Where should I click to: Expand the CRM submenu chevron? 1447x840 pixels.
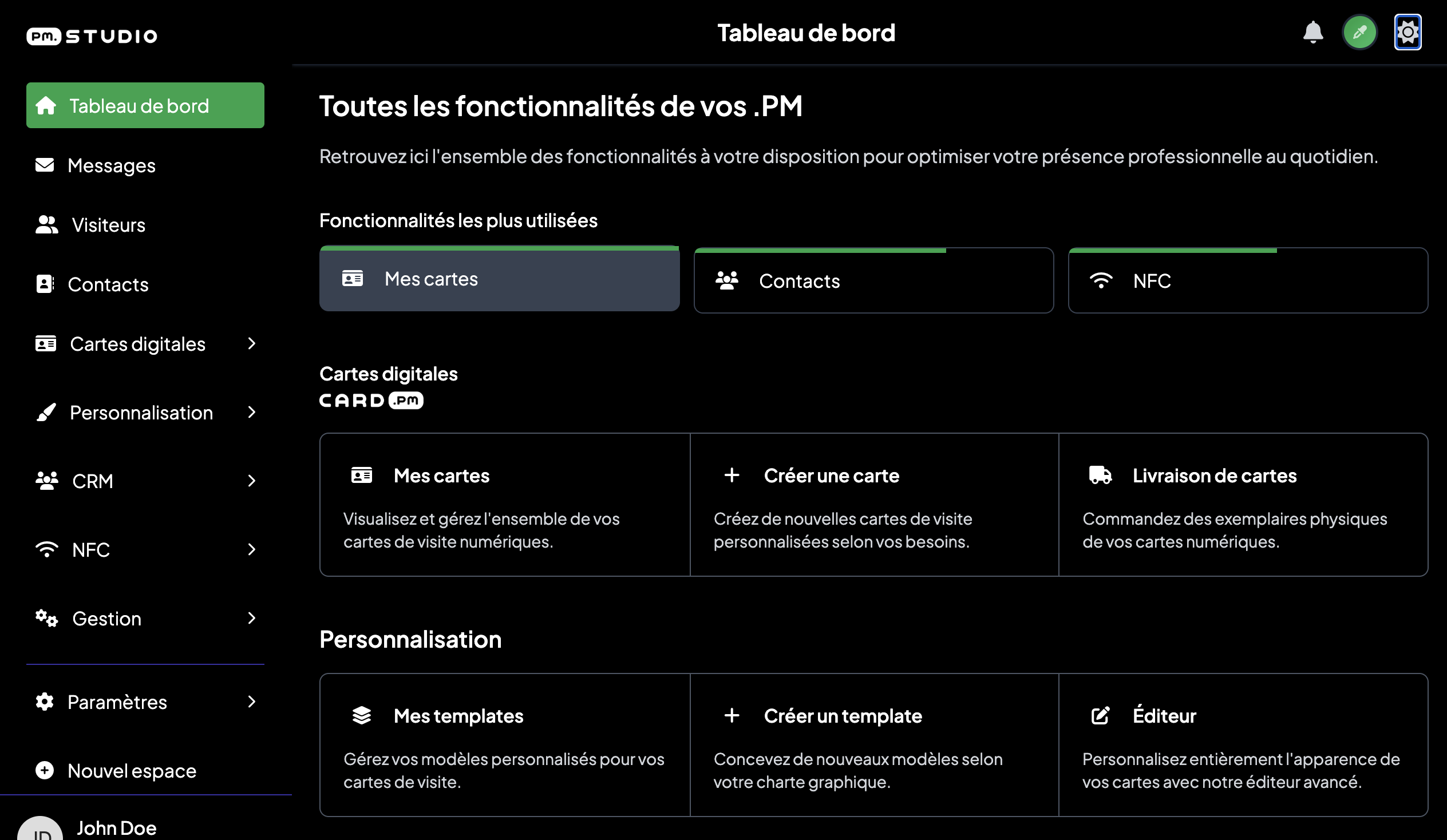click(x=251, y=481)
